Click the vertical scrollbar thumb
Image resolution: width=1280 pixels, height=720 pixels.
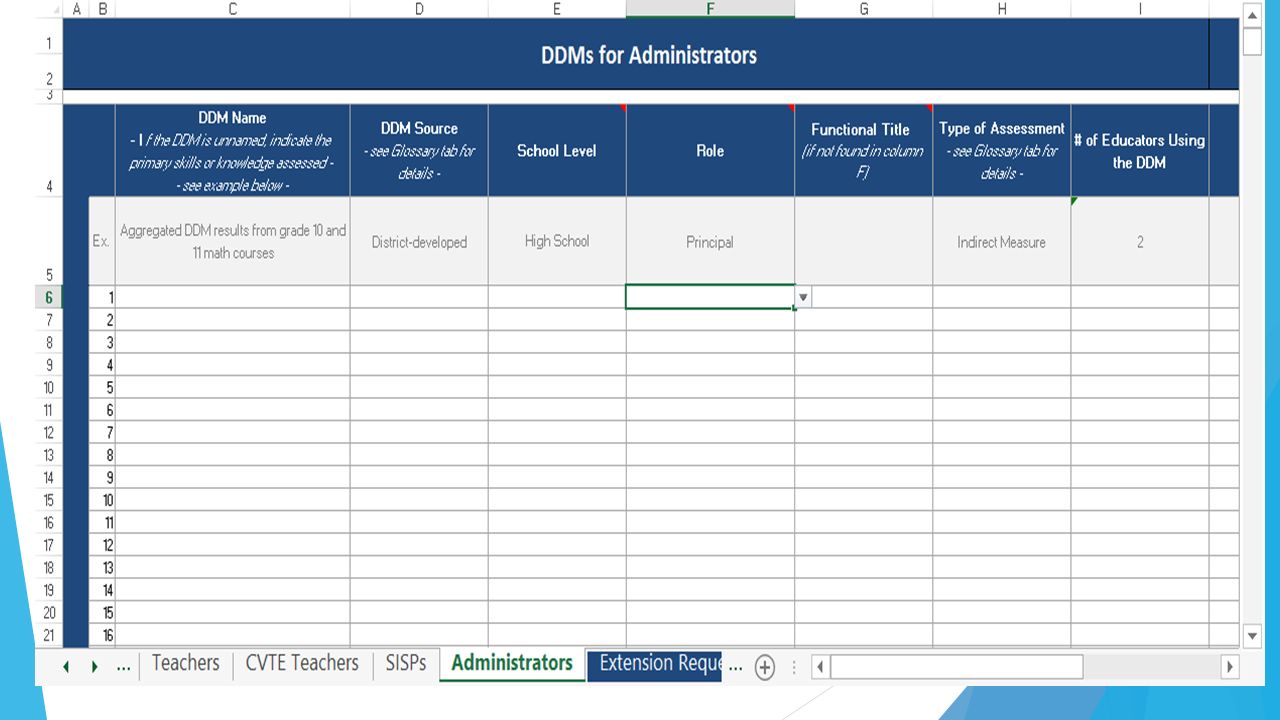1252,42
